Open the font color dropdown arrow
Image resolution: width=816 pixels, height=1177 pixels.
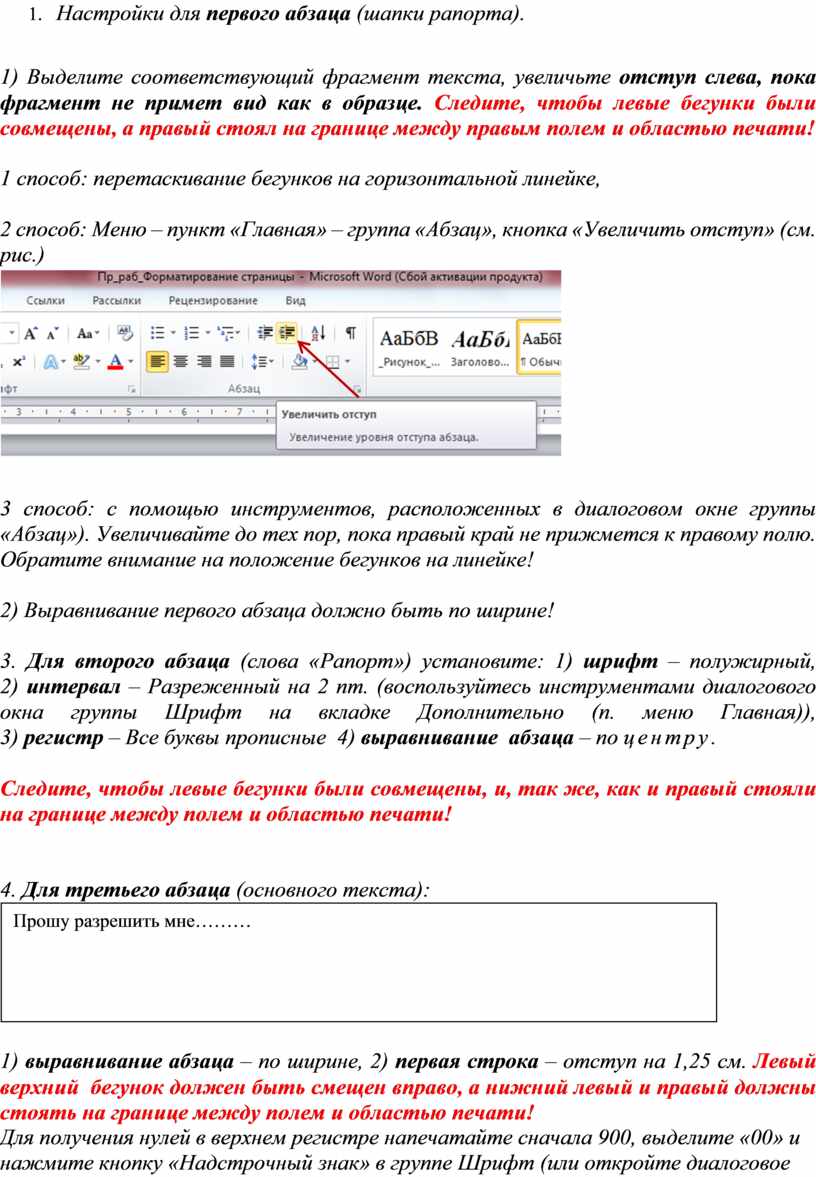coord(131,361)
